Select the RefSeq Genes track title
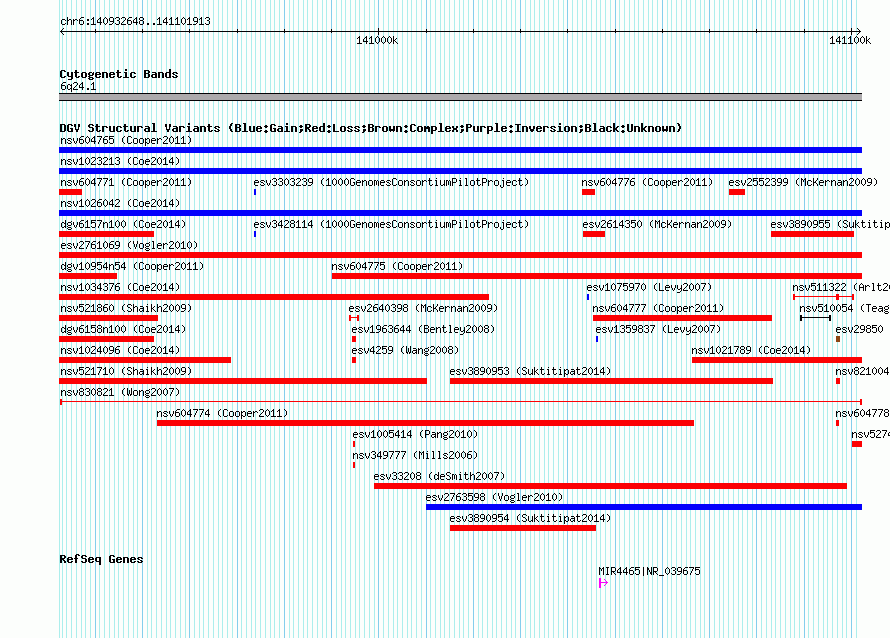The height and width of the screenshot is (638, 890). 101,559
